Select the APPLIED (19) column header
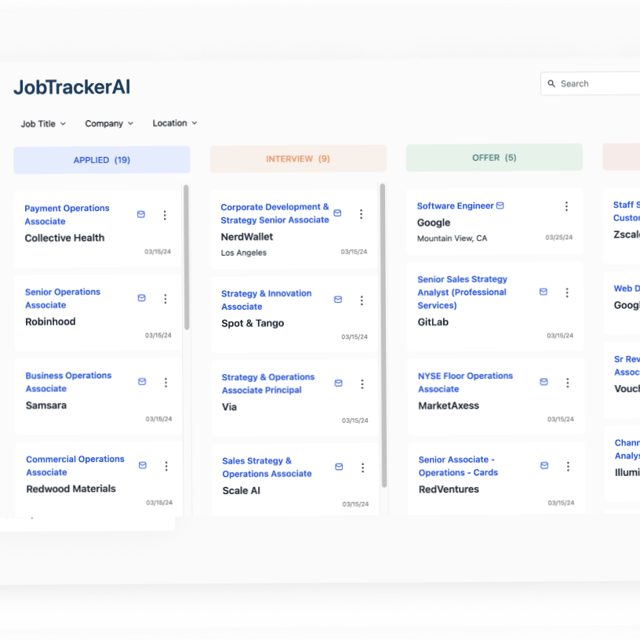 tap(102, 160)
